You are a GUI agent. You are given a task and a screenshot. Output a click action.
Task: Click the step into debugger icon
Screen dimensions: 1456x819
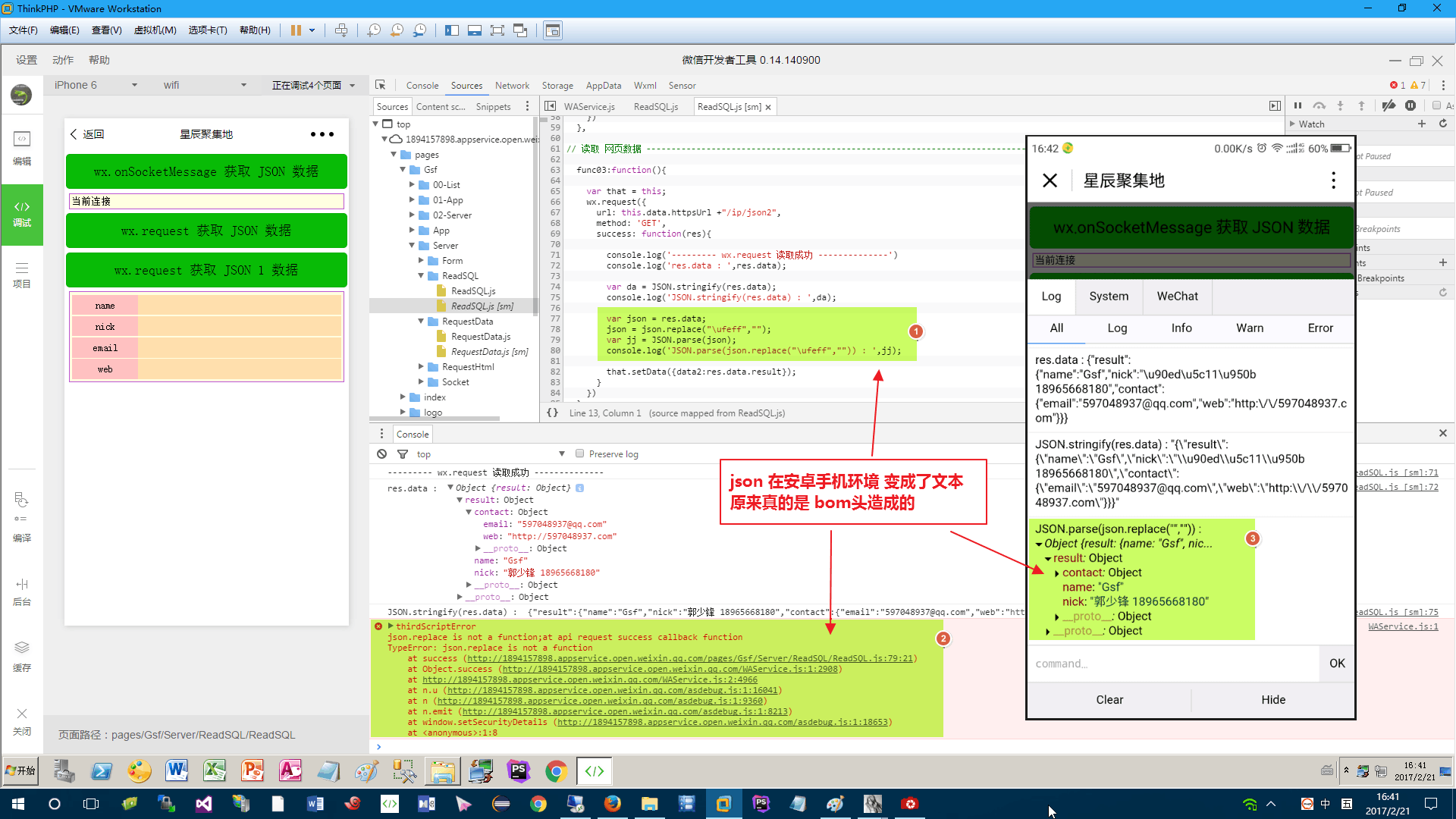(1341, 106)
